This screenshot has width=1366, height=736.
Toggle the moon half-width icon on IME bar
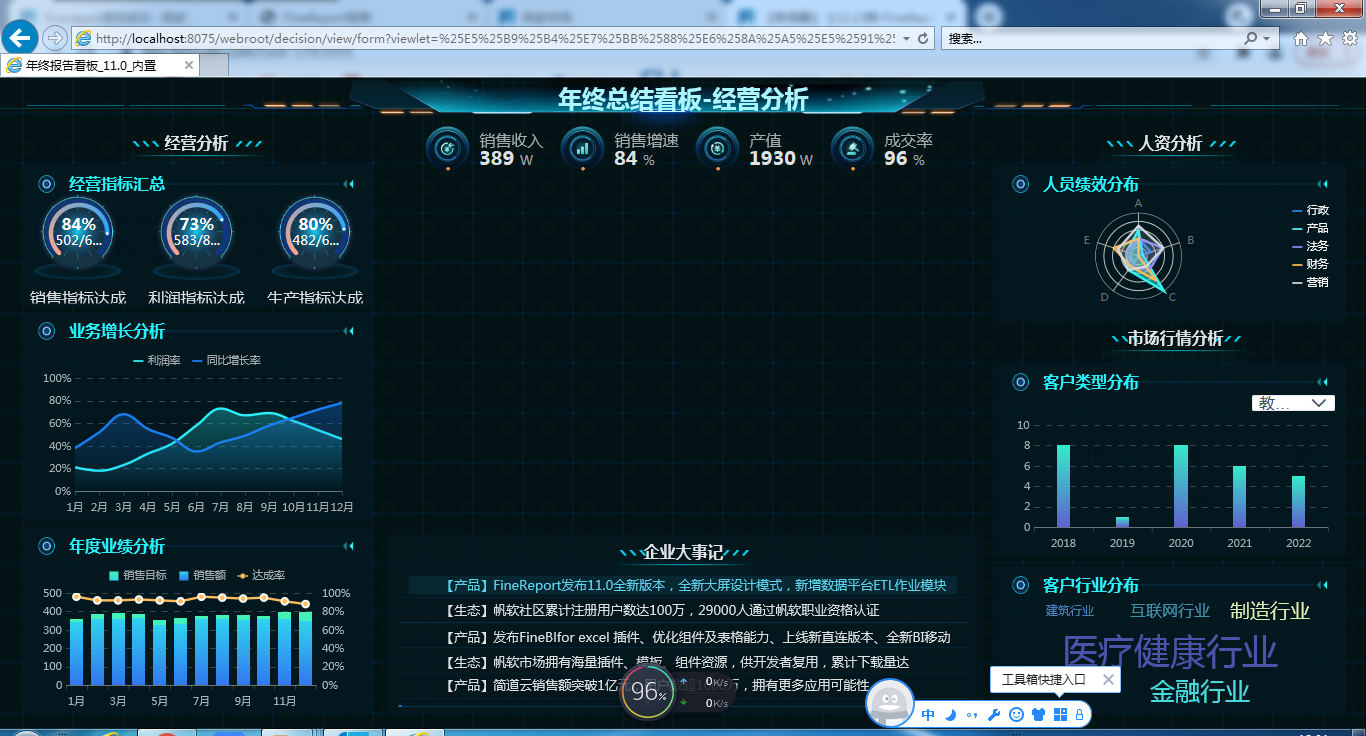tap(950, 714)
